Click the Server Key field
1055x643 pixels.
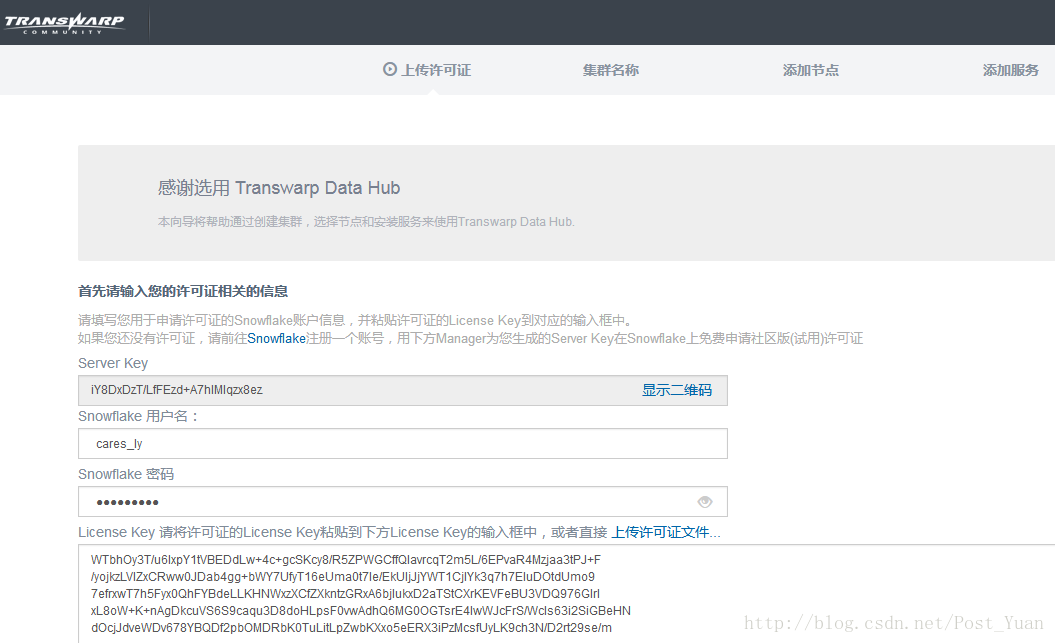click(x=402, y=390)
